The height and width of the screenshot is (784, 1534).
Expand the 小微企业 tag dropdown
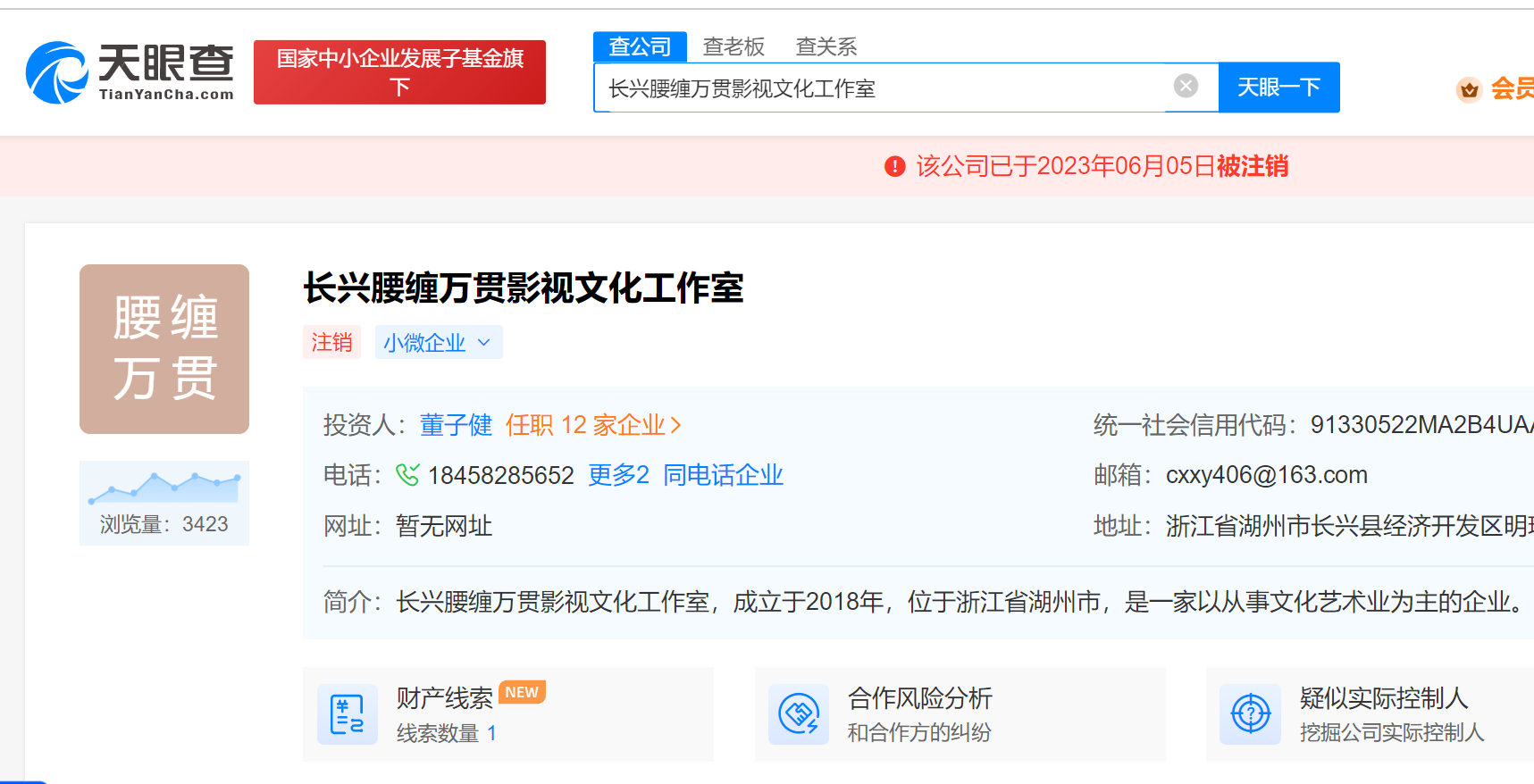coord(483,343)
